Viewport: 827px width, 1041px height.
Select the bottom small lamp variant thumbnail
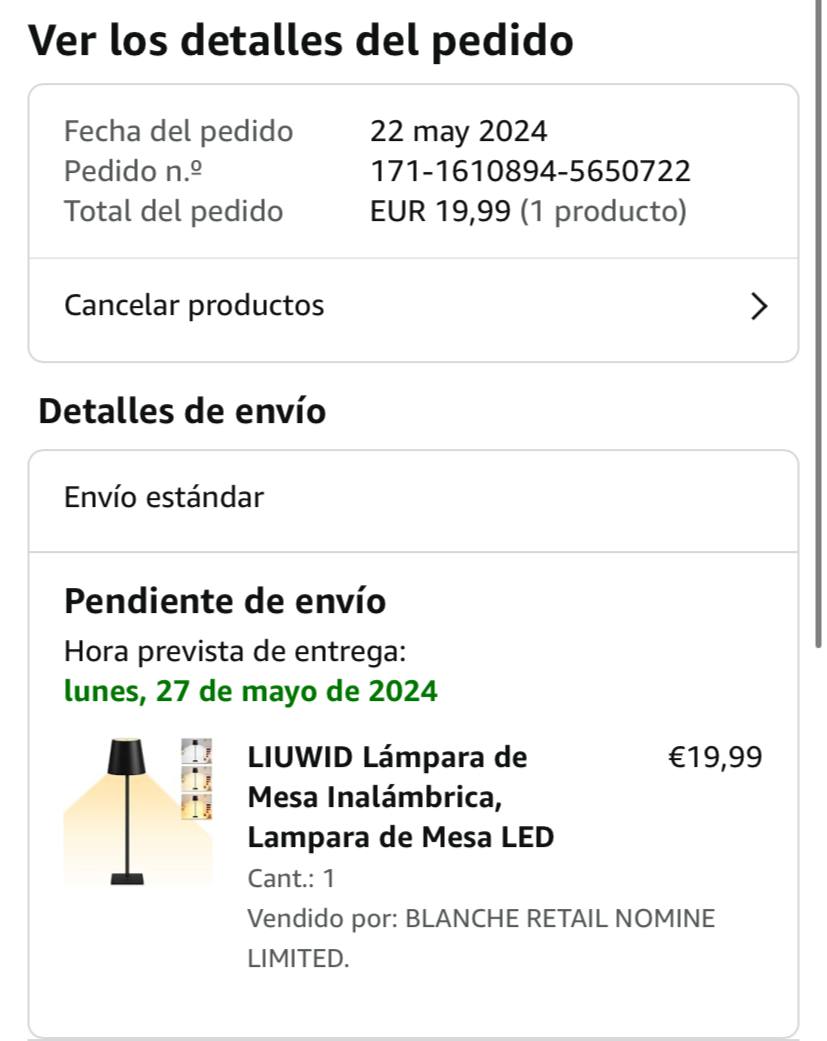click(x=196, y=806)
